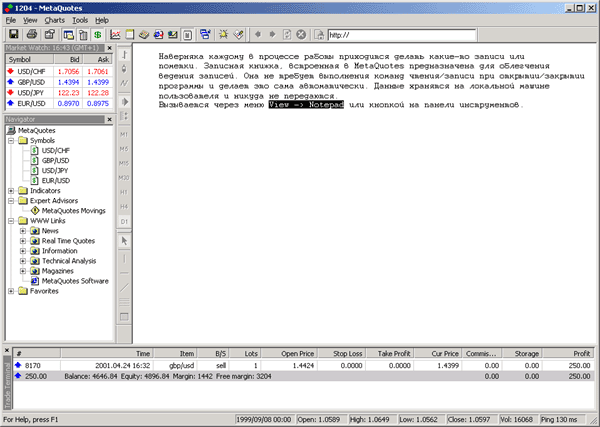Select the parallel lines channel tool
This screenshot has height=427, width=600.
124,302
